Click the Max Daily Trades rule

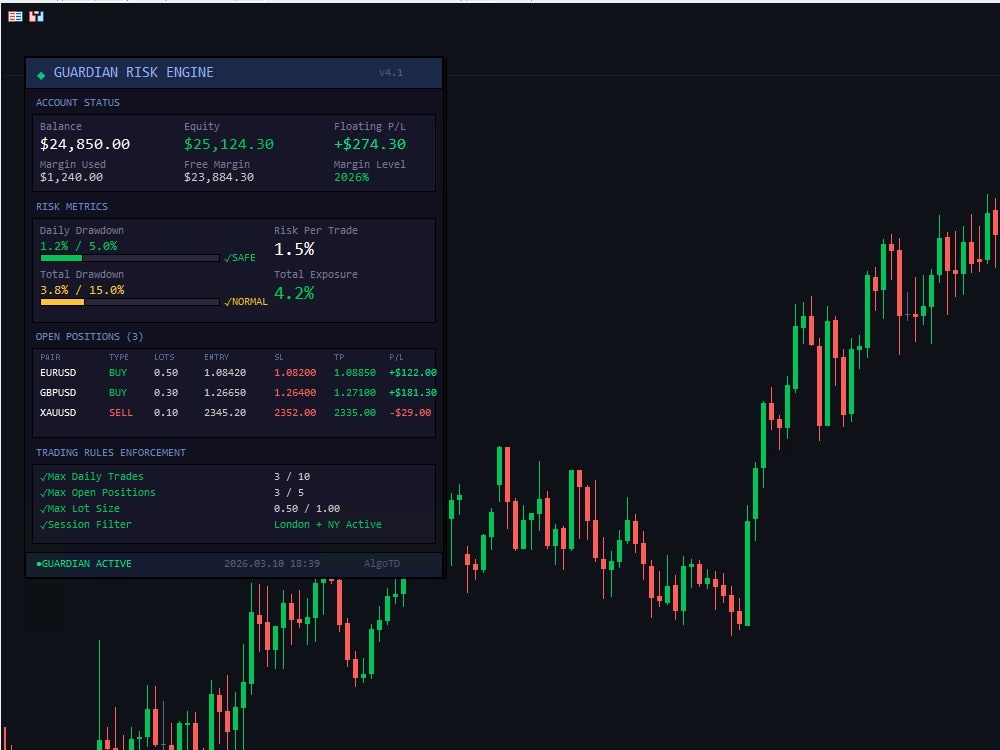click(x=92, y=476)
